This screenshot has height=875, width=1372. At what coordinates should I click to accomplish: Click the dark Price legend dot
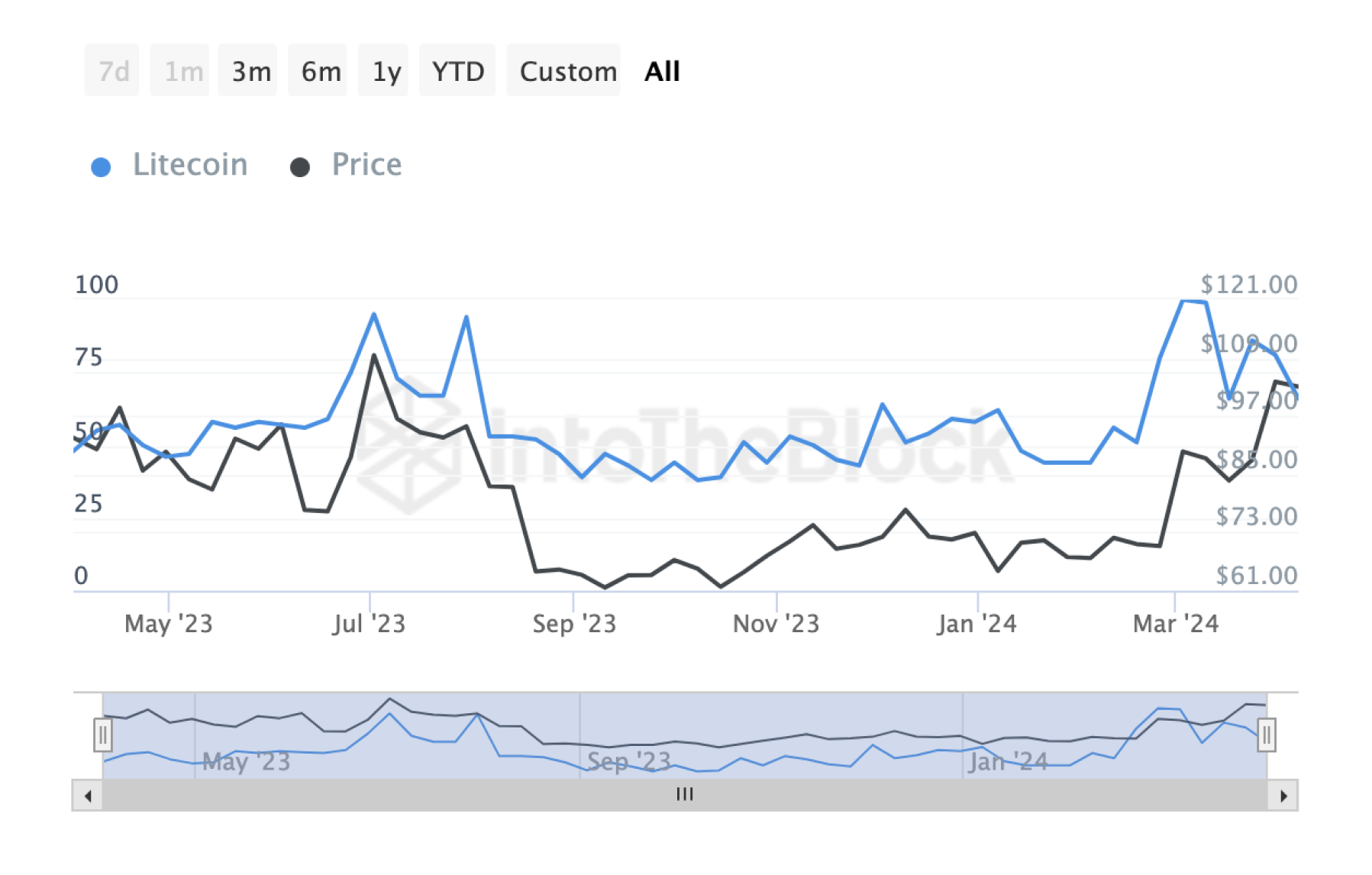(299, 164)
